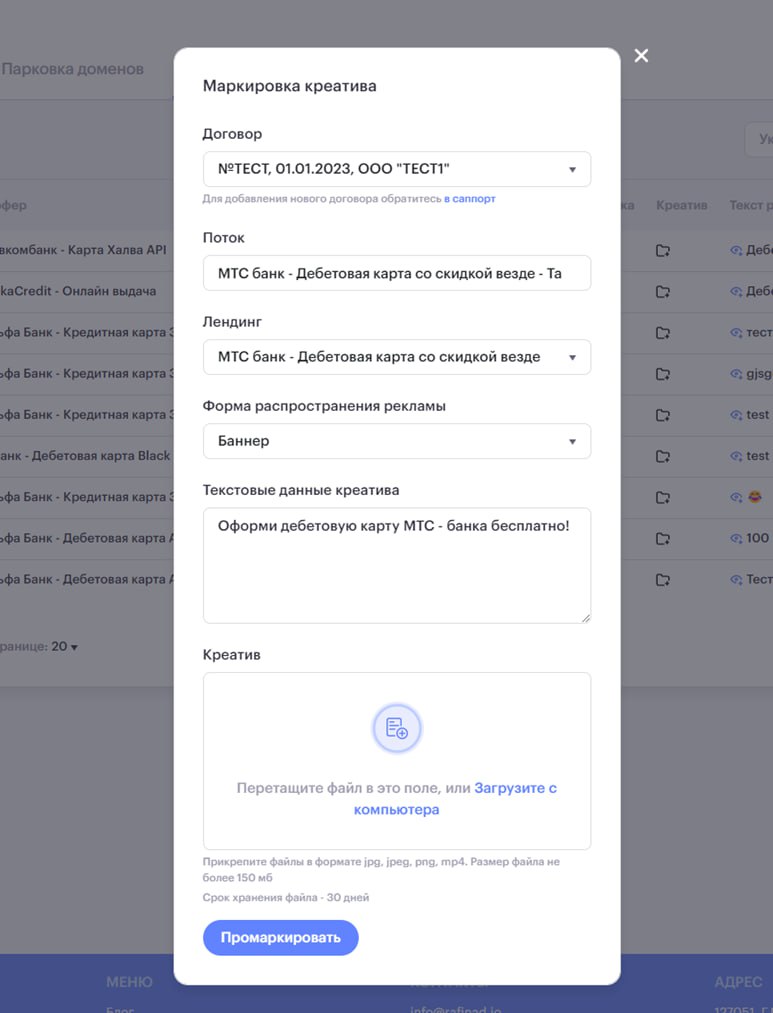Open the rows per page dropdown showing 20
773x1013 pixels.
65,647
